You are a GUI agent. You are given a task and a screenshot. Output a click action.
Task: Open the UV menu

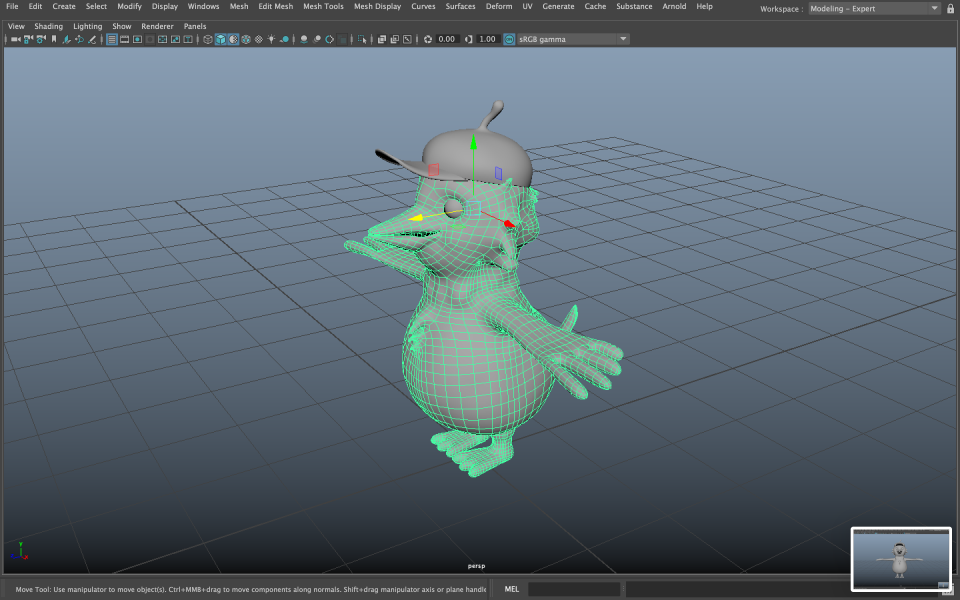click(x=527, y=6)
